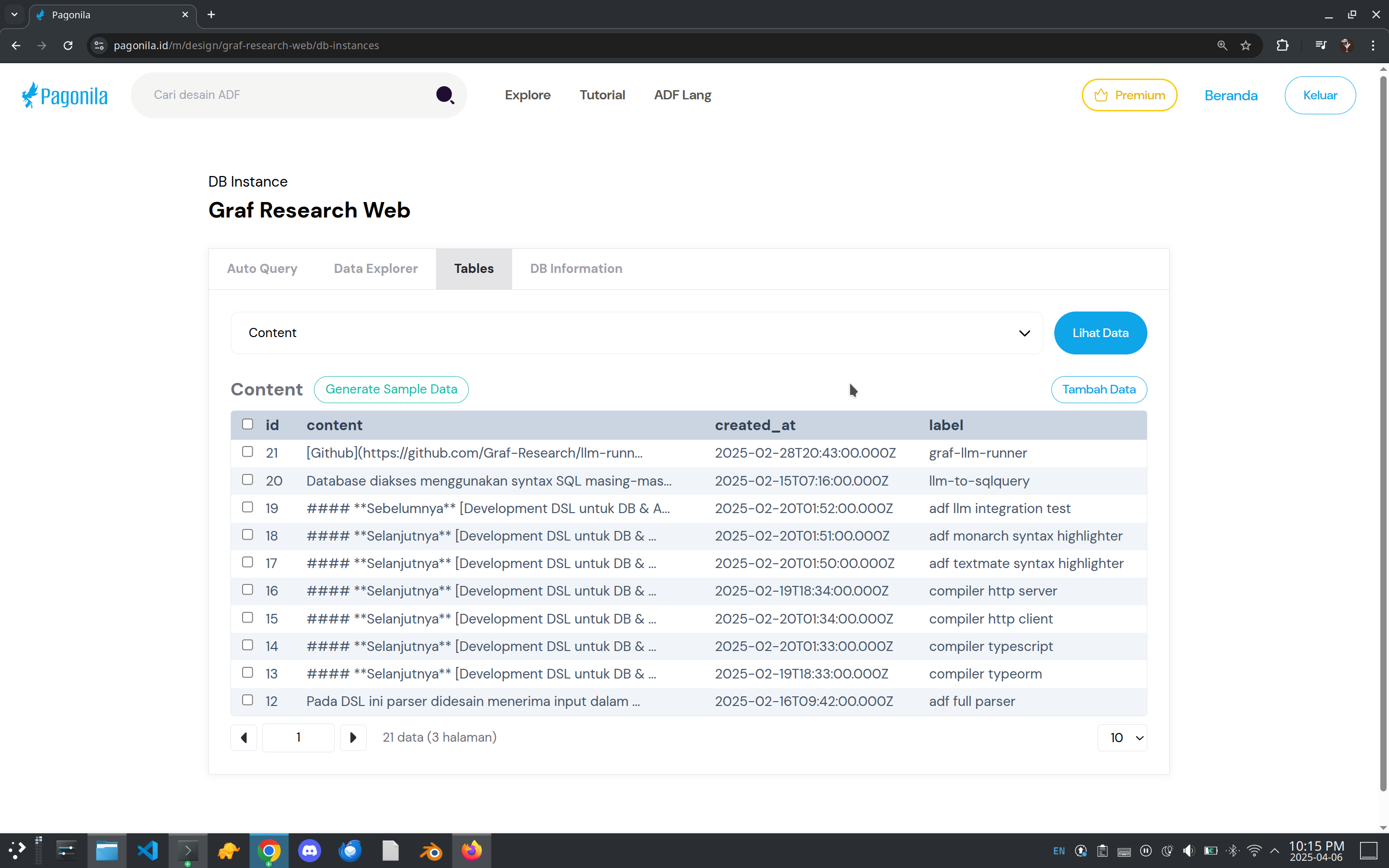Tick the checkbox for row id 21
This screenshot has height=868, width=1389.
click(x=247, y=452)
